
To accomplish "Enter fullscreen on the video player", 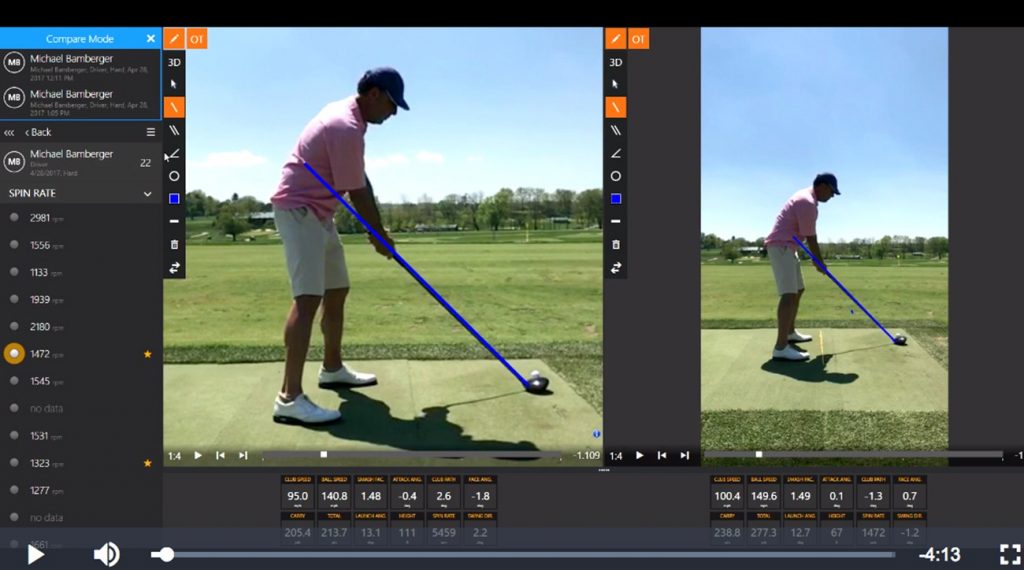I will click(x=1010, y=553).
